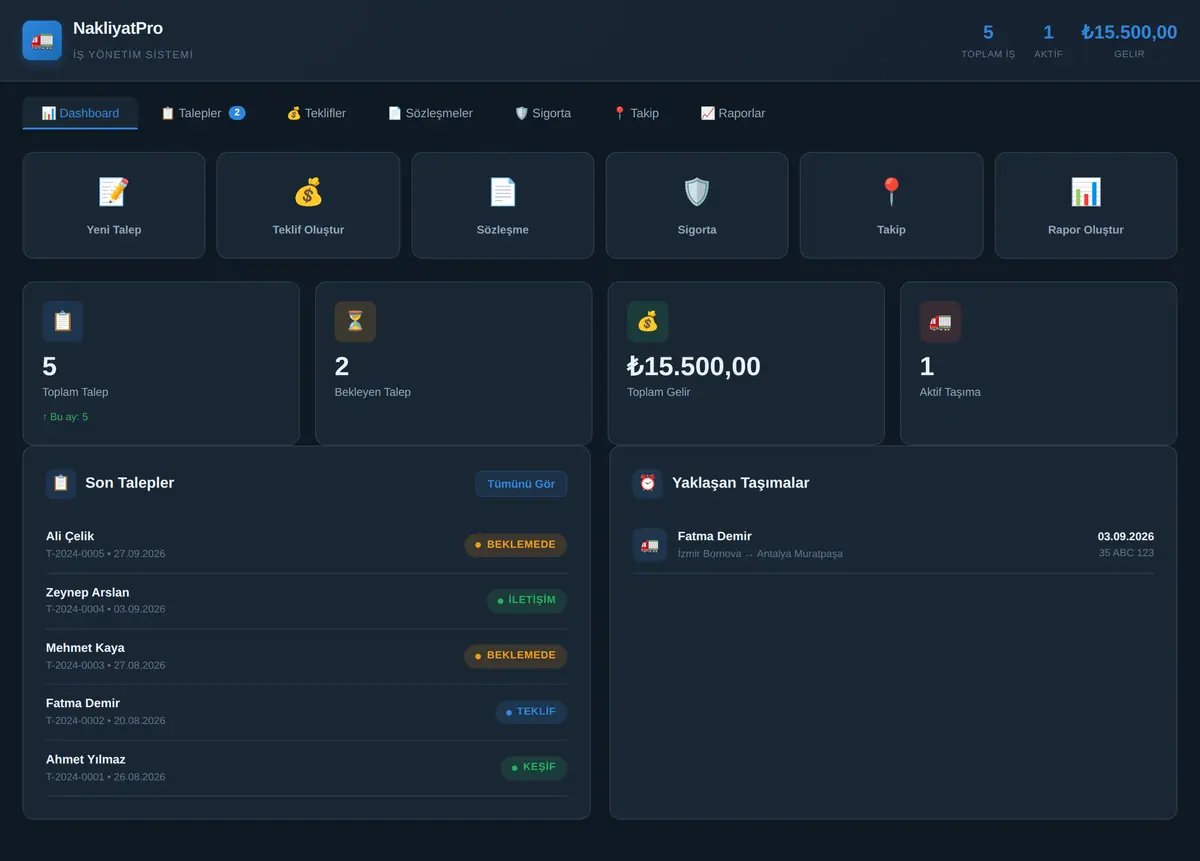Click the NakliyatPro truck logo icon
The width and height of the screenshot is (1200, 861).
coord(42,41)
